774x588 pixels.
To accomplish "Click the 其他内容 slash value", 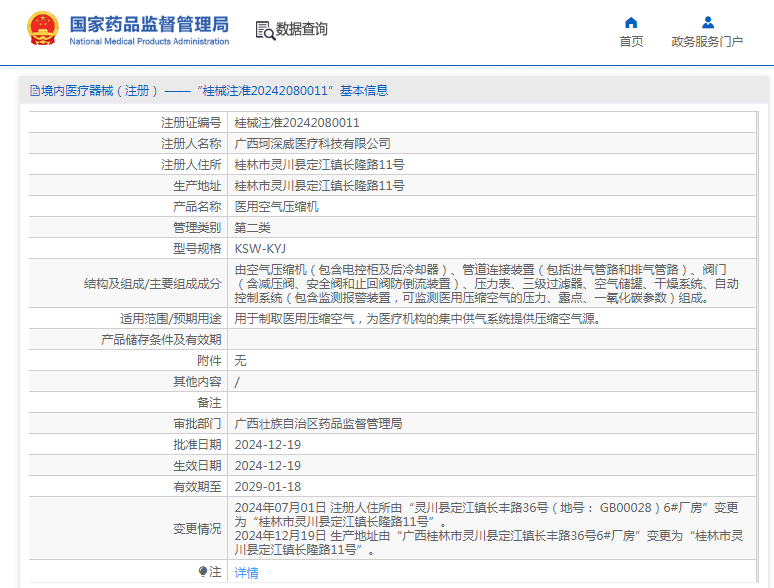I will pos(237,382).
